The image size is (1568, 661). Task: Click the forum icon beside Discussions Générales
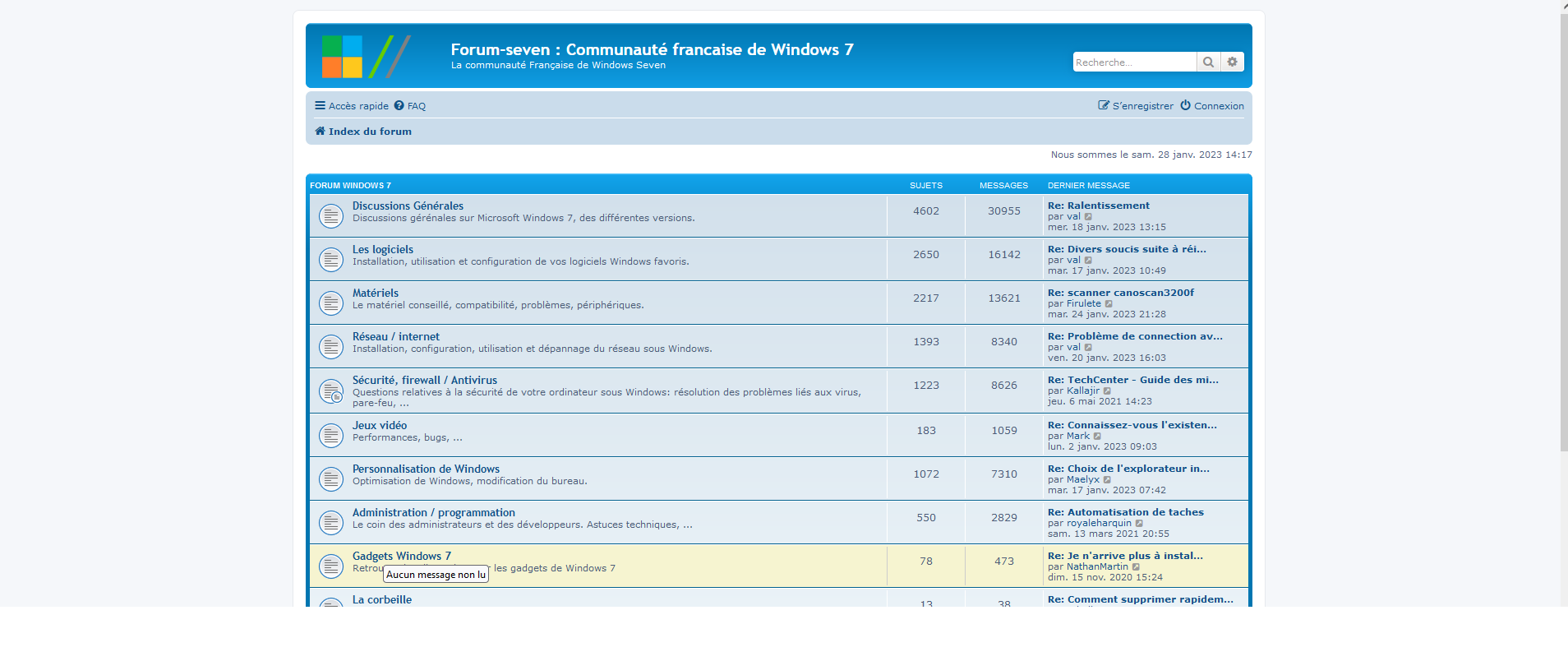(331, 216)
